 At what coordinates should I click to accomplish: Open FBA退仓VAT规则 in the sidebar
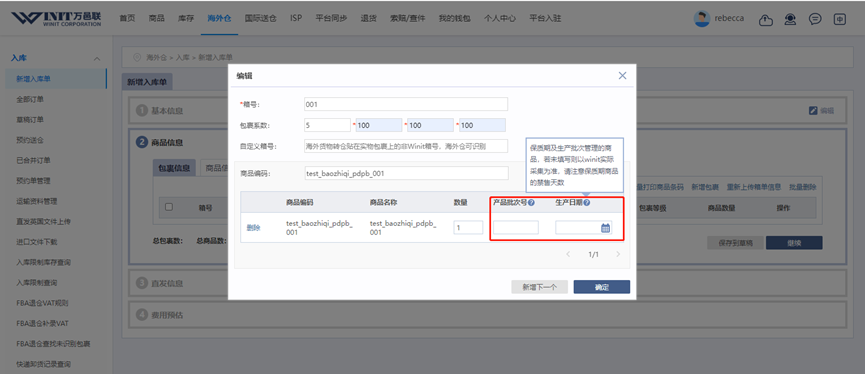pos(42,303)
